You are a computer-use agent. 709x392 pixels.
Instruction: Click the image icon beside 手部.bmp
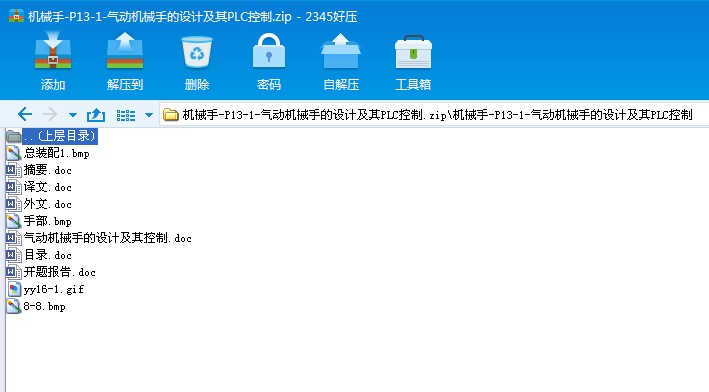point(14,221)
